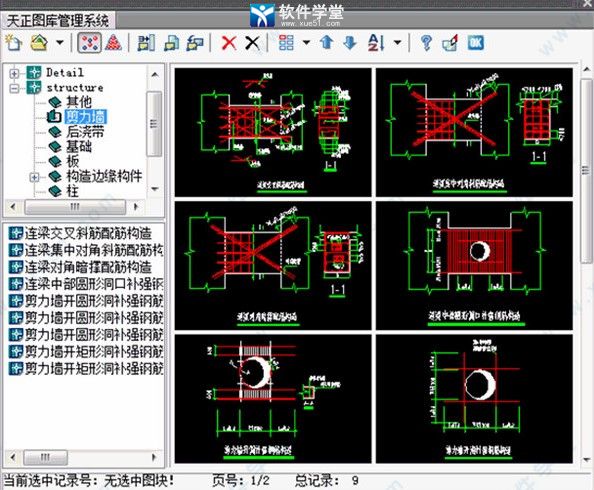The image size is (594, 490).
Task: Click the circular hole beam thumbnail
Action: click(474, 266)
